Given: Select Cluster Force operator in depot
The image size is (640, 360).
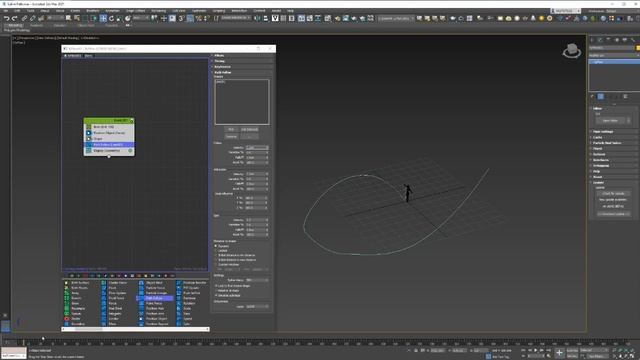Looking at the screenshot, I should 114,282.
